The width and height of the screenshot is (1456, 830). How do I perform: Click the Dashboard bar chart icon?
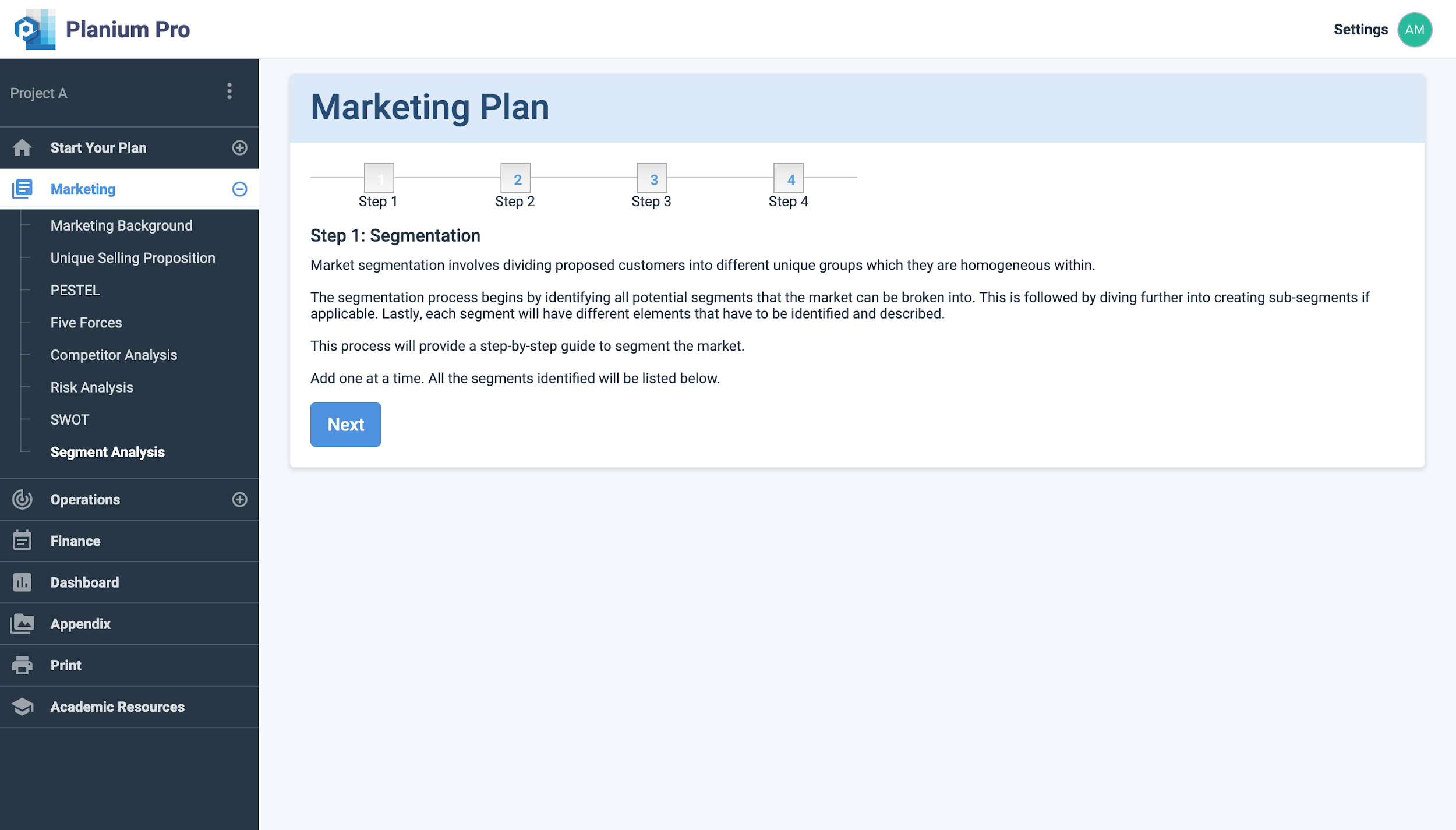[x=22, y=582]
